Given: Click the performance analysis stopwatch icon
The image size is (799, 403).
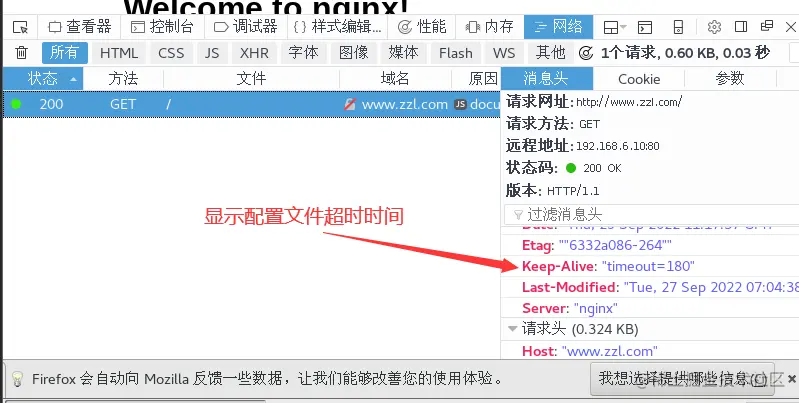Looking at the screenshot, I should (586, 53).
